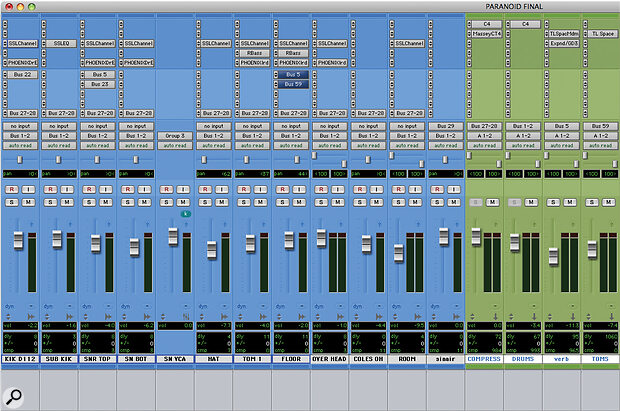
Task: Select the OVER HEAD track name
Action: point(329,358)
